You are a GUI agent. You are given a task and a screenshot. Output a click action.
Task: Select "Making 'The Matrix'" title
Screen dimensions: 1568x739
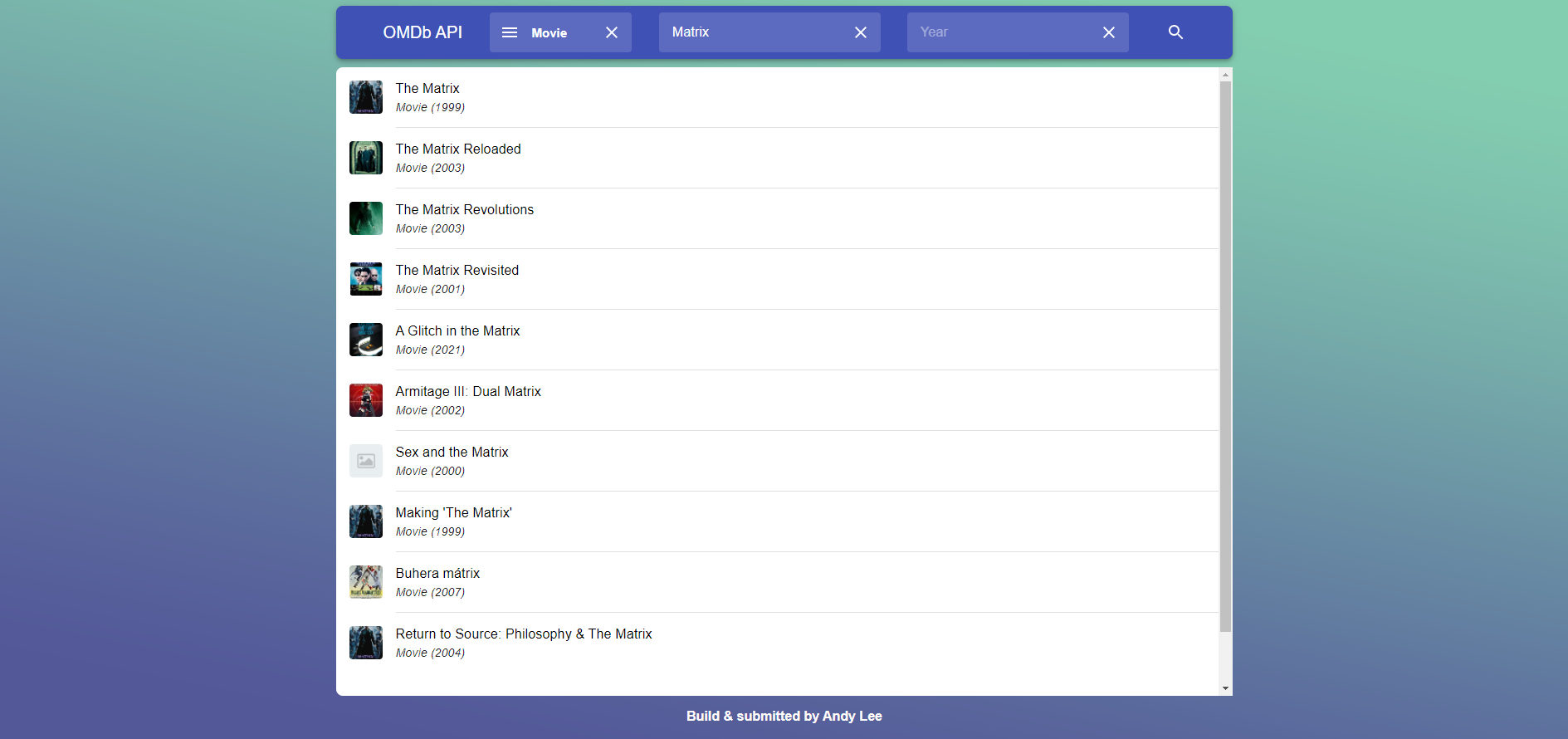tap(454, 512)
